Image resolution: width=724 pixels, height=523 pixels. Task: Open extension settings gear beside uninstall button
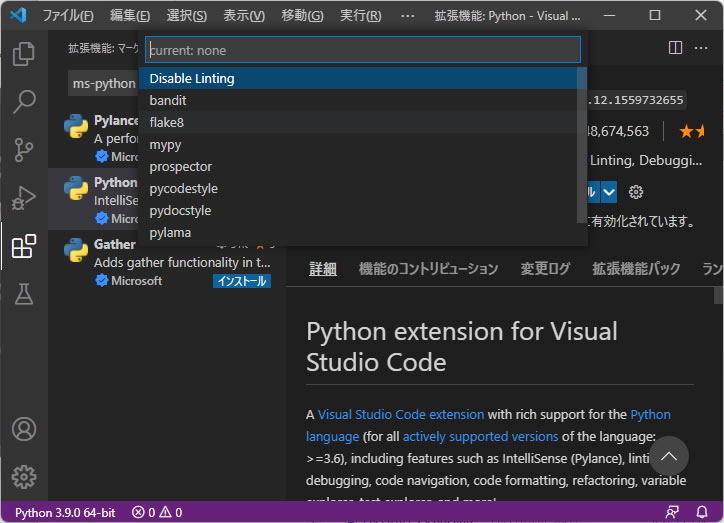click(636, 192)
